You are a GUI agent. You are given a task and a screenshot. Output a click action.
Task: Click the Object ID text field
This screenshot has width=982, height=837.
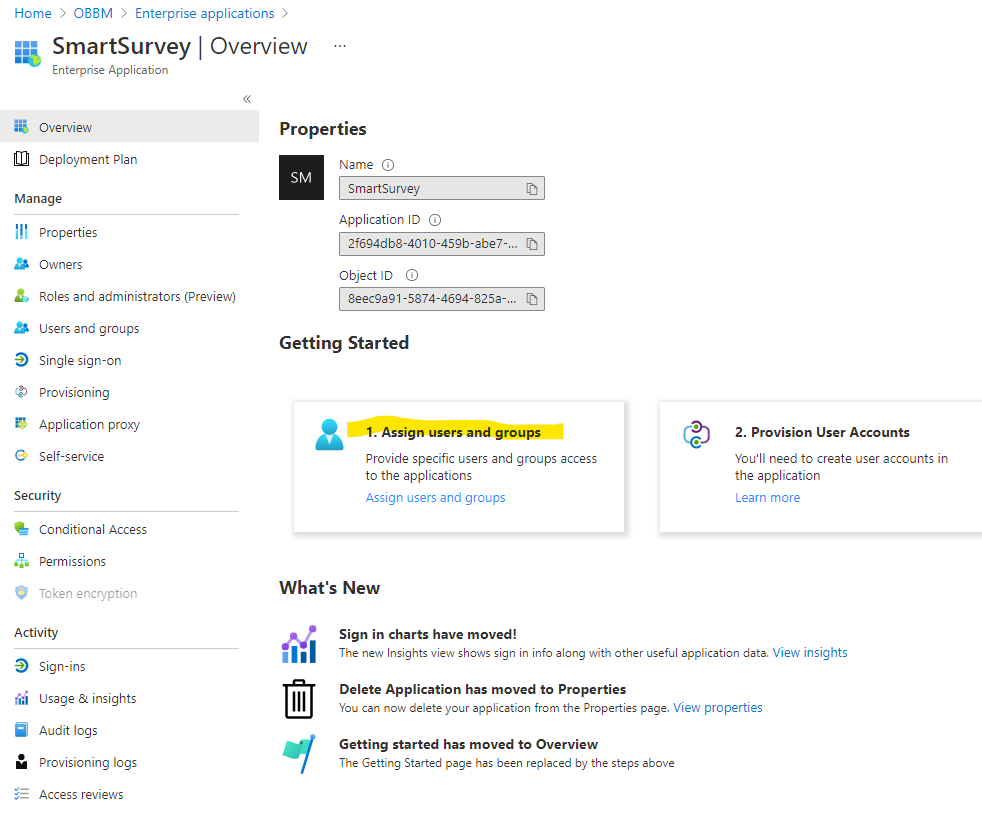click(x=442, y=299)
